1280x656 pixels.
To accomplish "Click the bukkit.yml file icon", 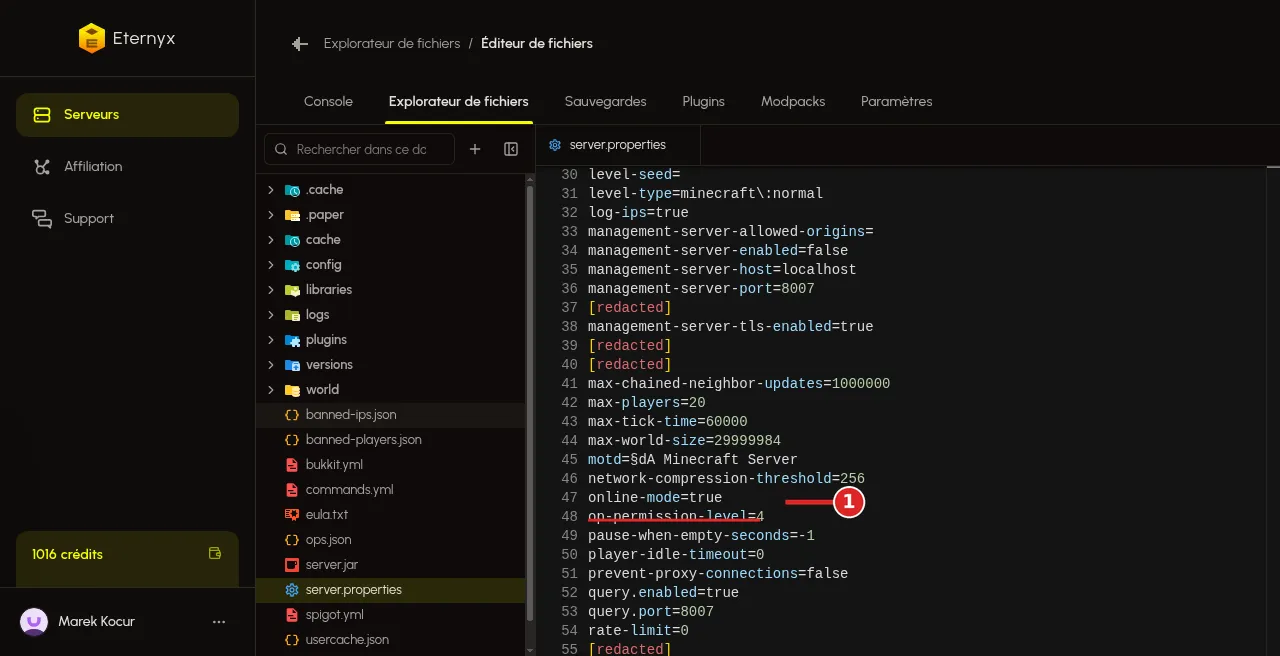I will coord(292,465).
